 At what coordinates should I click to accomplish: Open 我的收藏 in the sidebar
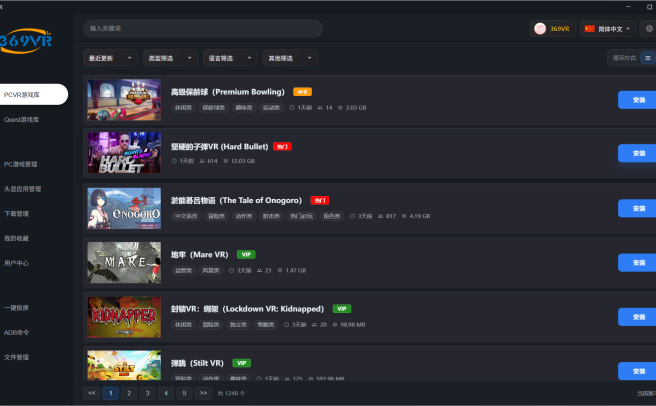pos(16,238)
